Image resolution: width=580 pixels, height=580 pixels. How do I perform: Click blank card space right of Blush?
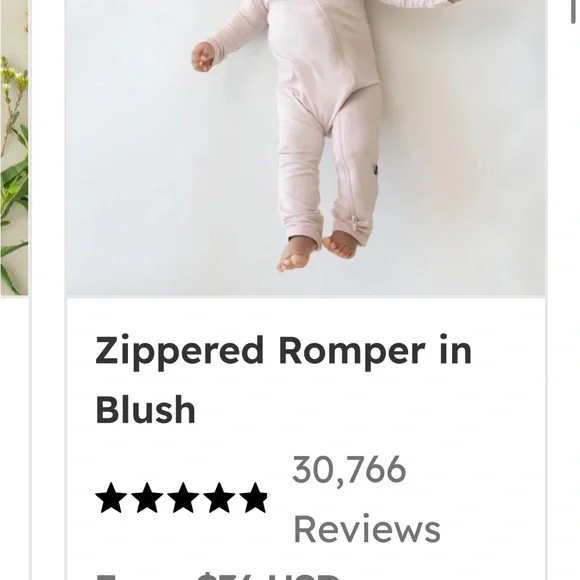370,409
